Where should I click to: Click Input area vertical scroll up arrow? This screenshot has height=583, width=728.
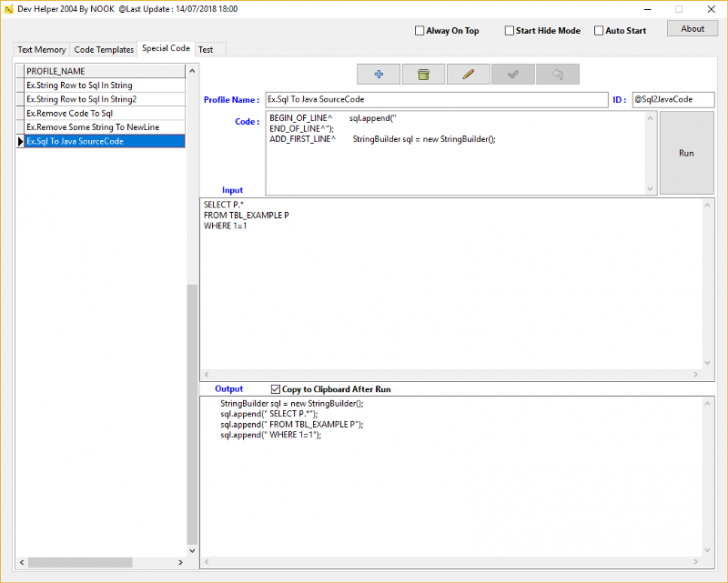pyautogui.click(x=708, y=205)
